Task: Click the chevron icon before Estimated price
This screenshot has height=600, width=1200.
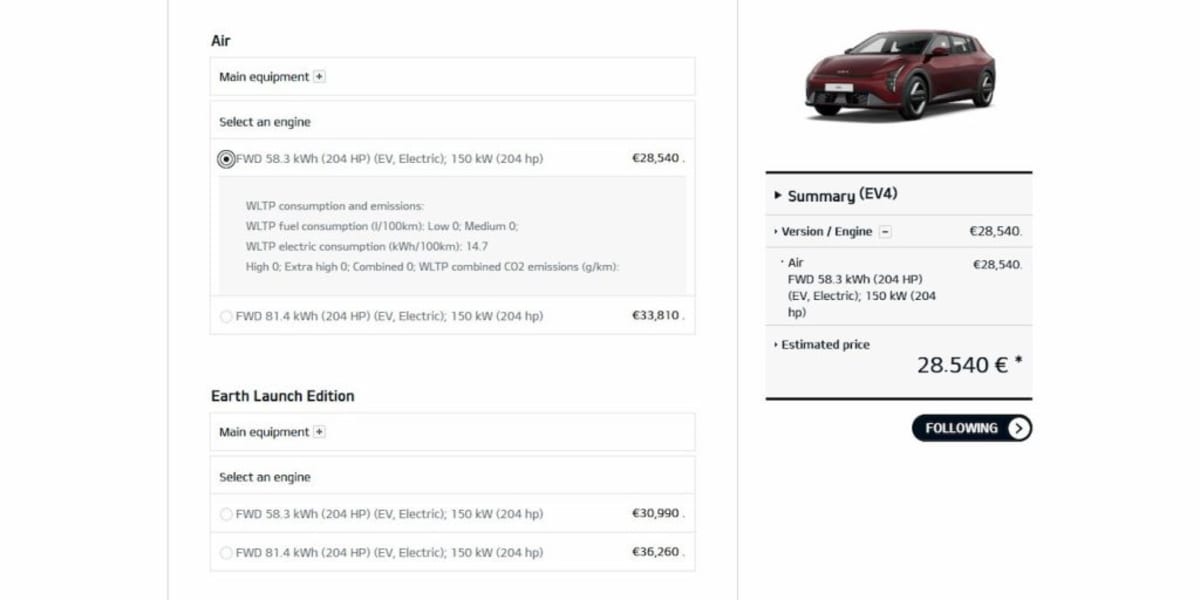Action: pyautogui.click(x=775, y=344)
